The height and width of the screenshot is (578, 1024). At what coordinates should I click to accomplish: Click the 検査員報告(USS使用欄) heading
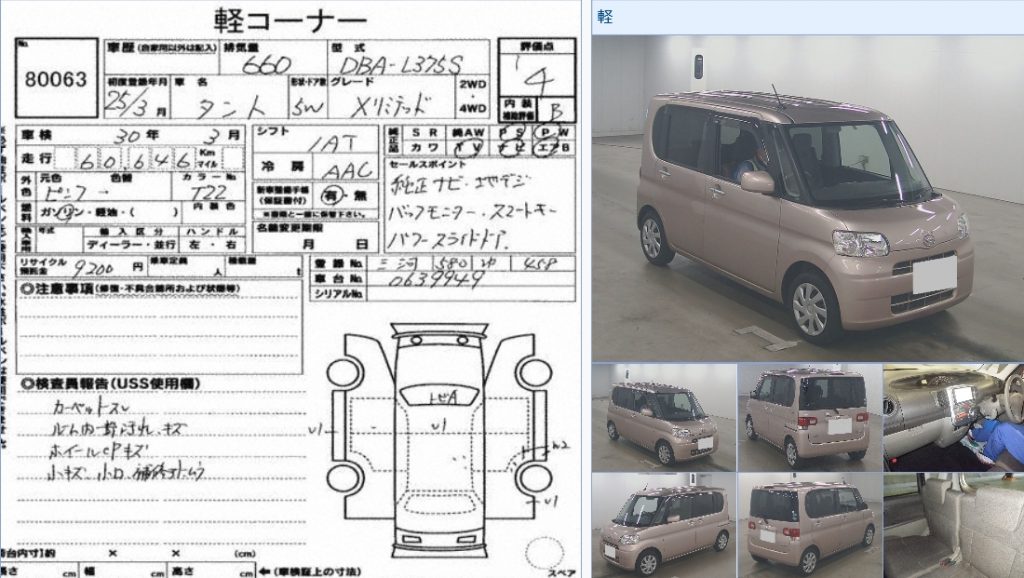click(110, 383)
